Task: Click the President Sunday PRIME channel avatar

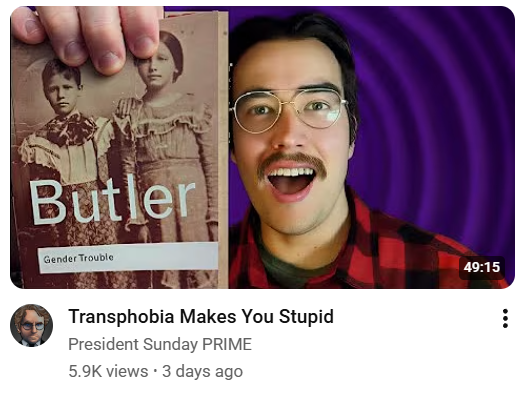Action: 31,325
